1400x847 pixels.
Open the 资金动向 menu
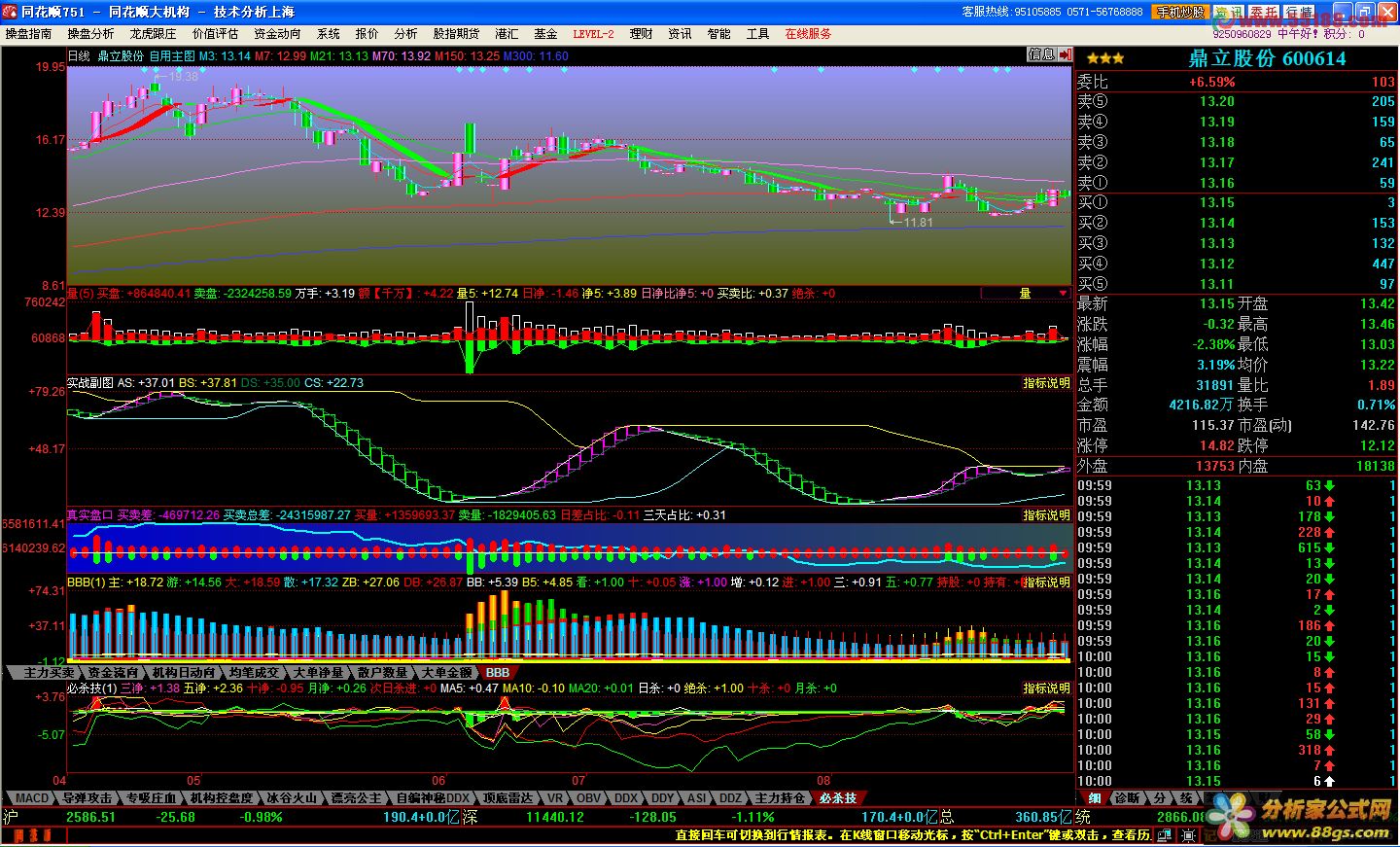(x=278, y=34)
